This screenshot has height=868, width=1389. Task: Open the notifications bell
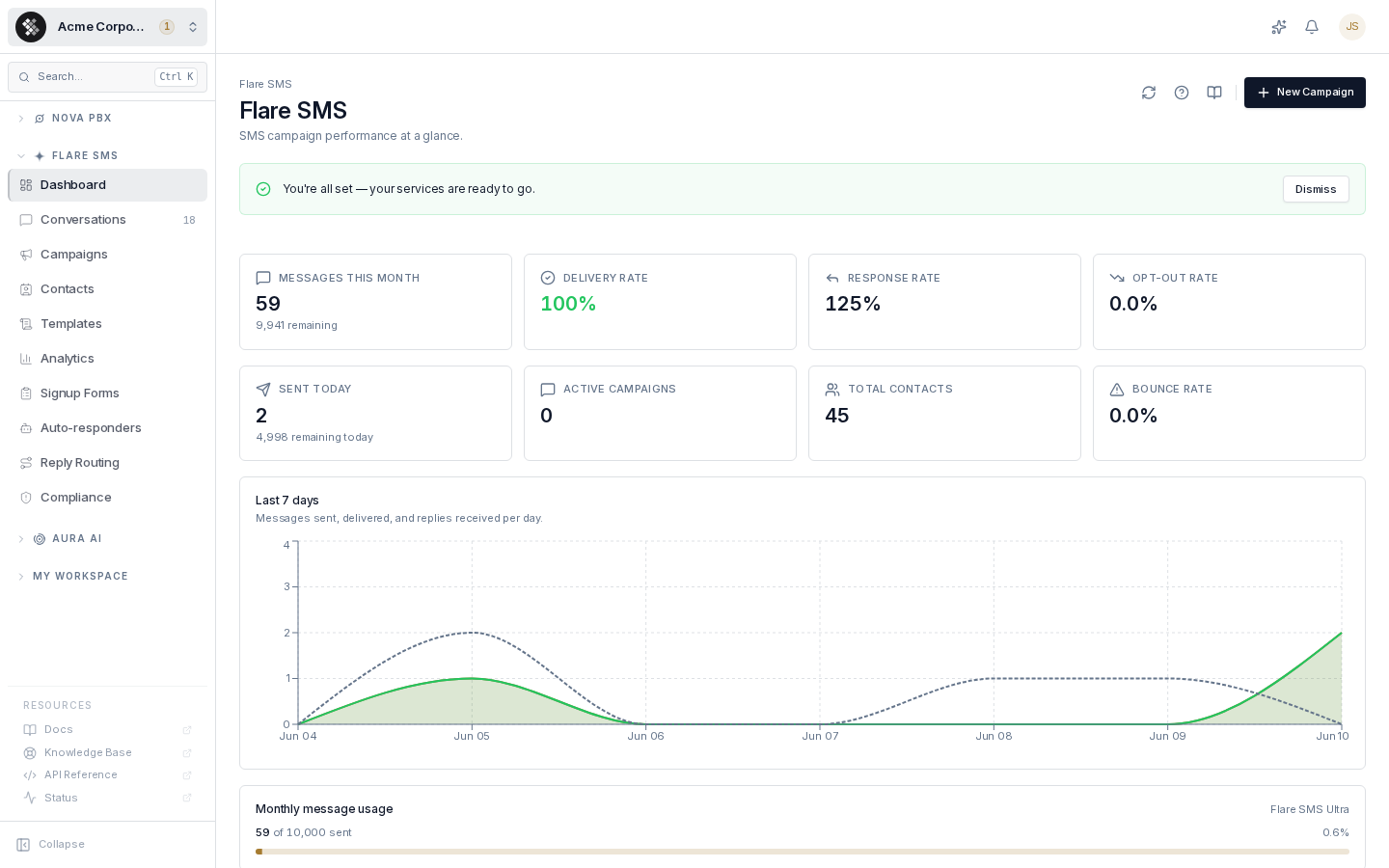1312,27
